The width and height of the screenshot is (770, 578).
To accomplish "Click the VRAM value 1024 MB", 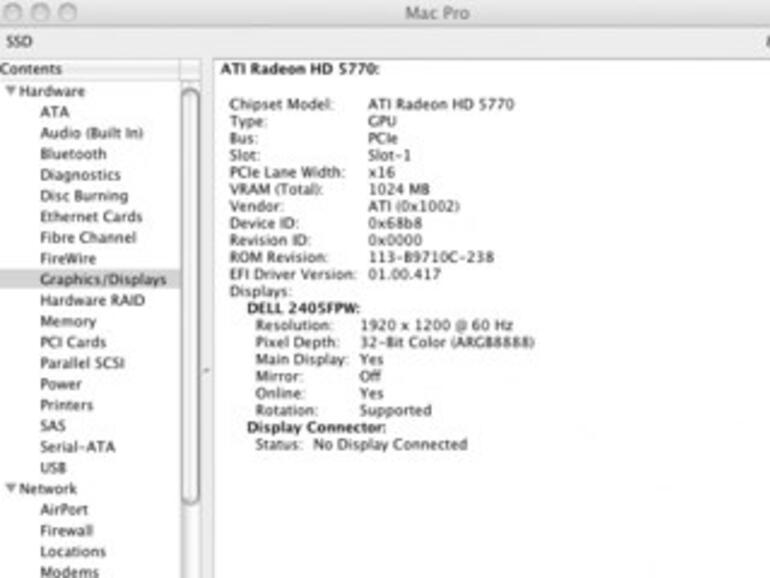I will [x=399, y=189].
